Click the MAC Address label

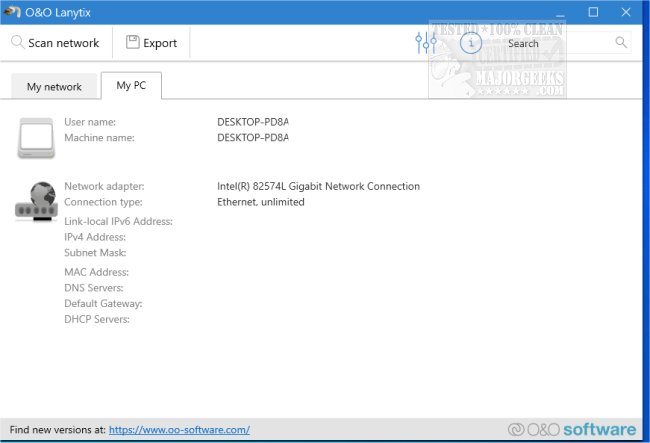coord(97,272)
